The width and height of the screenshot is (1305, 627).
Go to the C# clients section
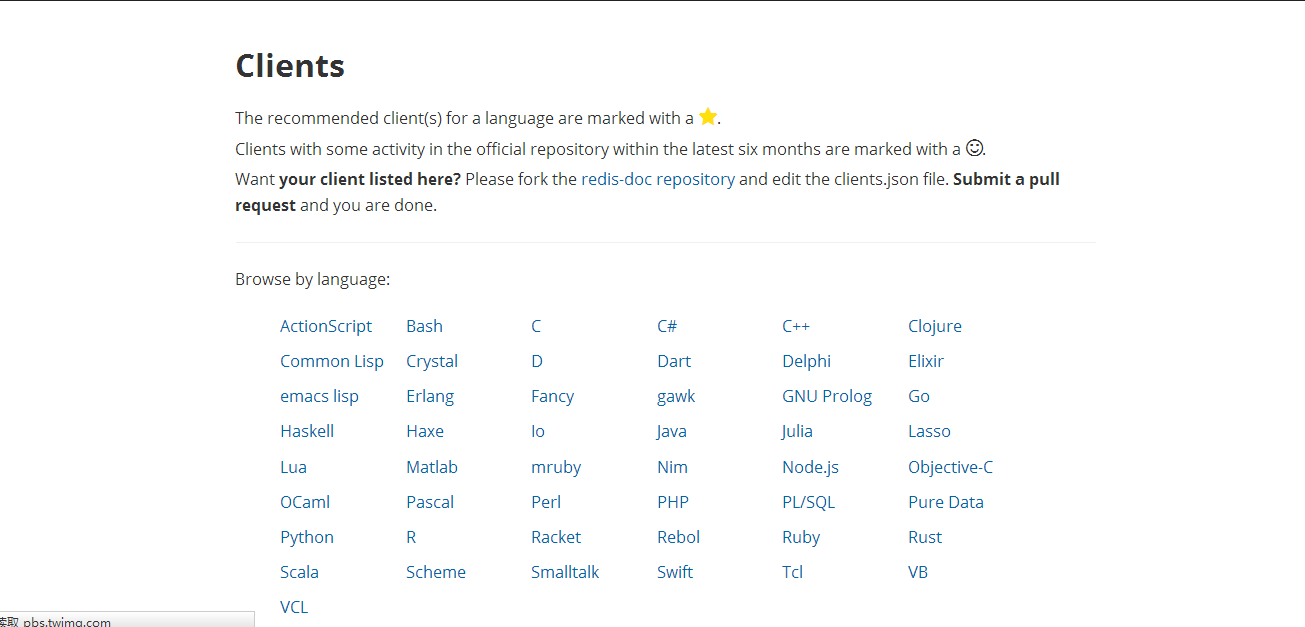(x=667, y=326)
